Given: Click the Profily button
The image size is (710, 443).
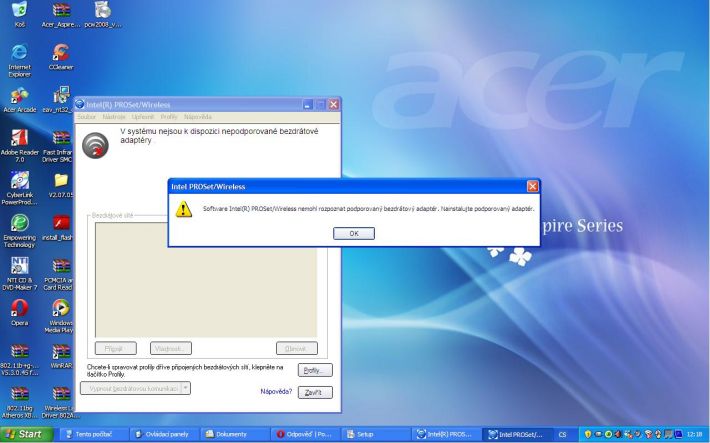Looking at the screenshot, I should (x=315, y=370).
